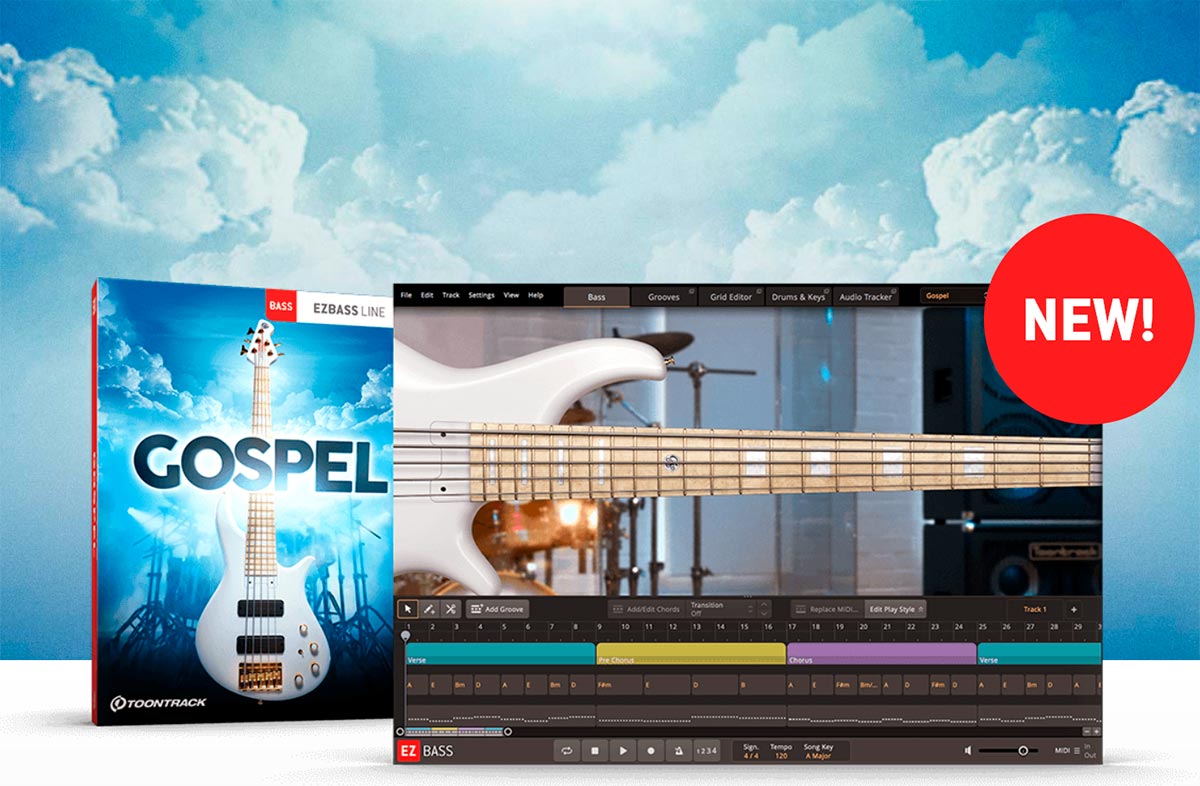This screenshot has width=1200, height=786.
Task: Select the B chord in Pre Chorus
Action: click(762, 687)
